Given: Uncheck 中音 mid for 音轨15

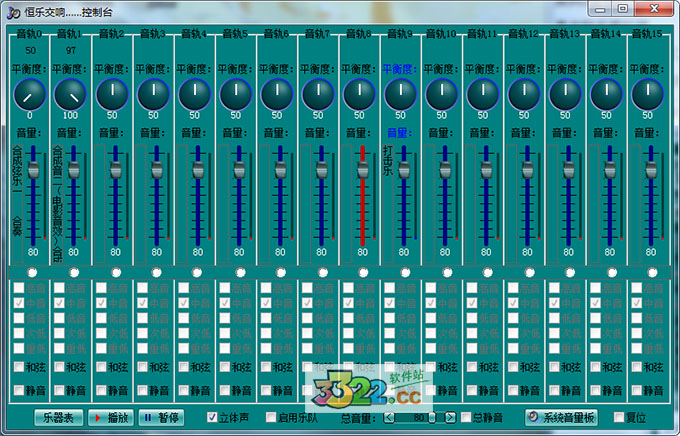Looking at the screenshot, I should (x=637, y=303).
